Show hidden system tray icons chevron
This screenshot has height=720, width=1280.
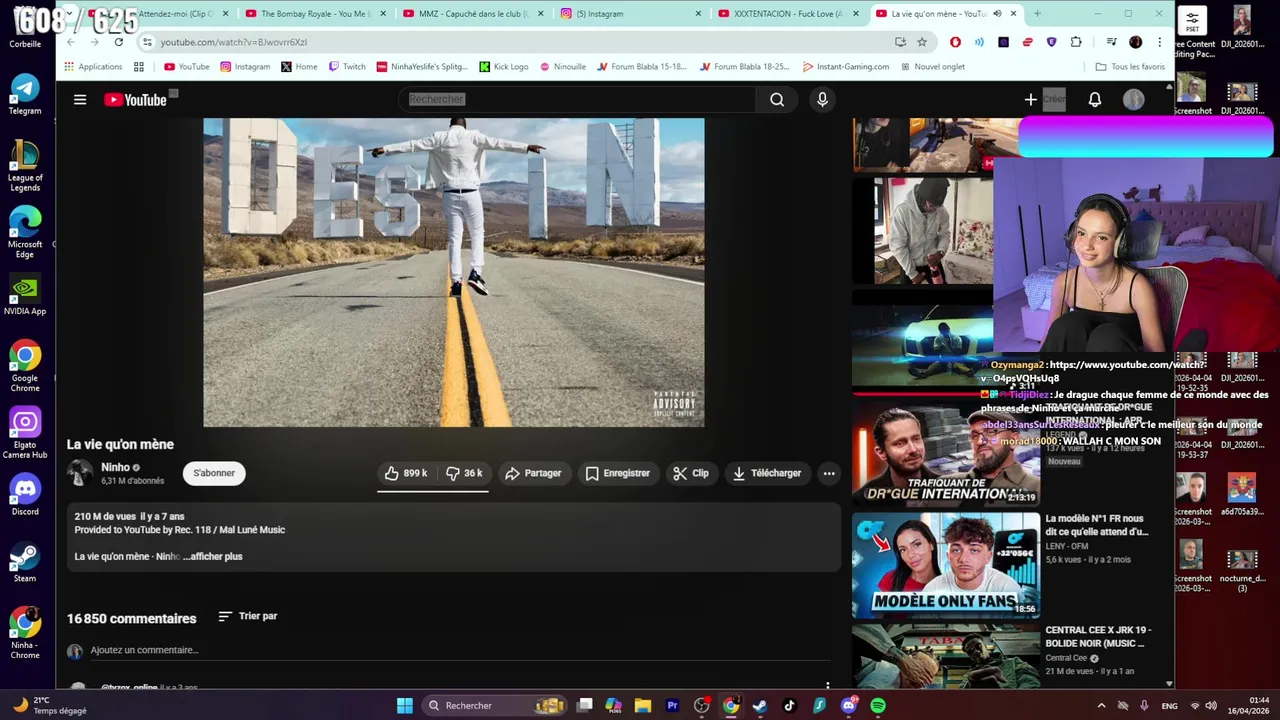point(1101,706)
